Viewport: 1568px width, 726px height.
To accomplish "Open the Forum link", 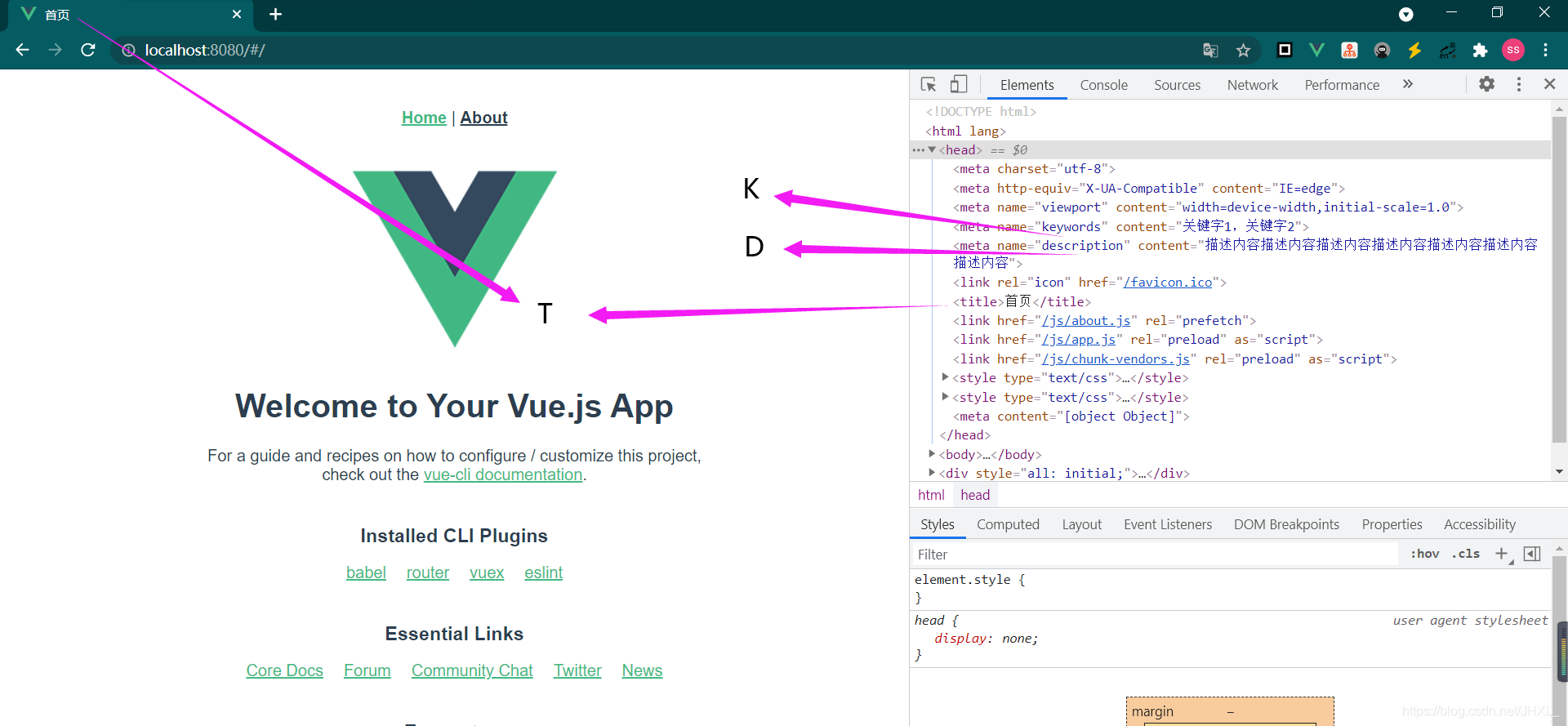I will 367,670.
